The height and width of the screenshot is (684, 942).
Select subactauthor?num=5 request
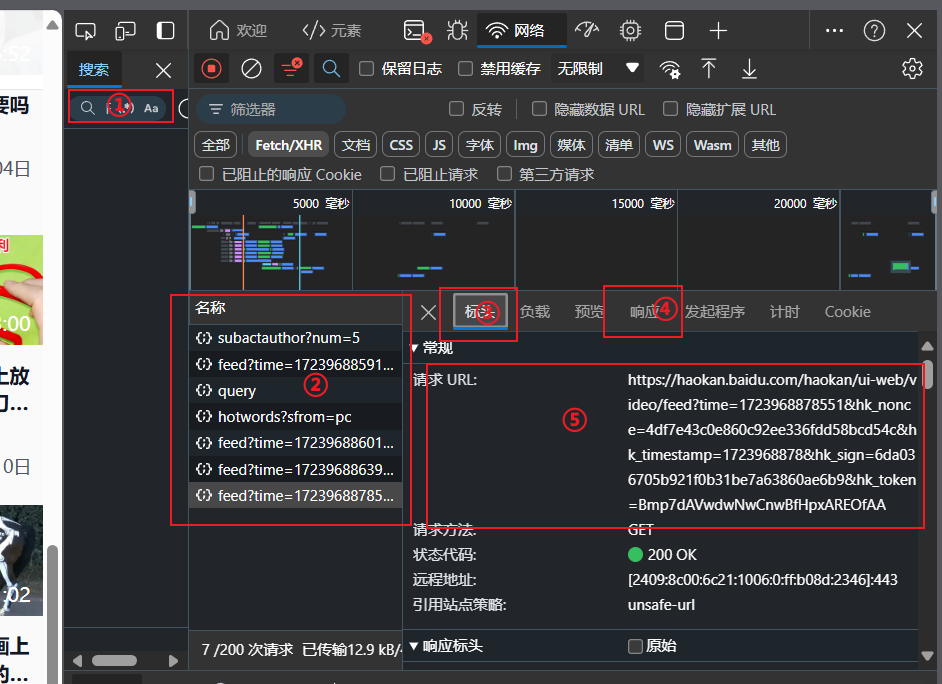296,338
